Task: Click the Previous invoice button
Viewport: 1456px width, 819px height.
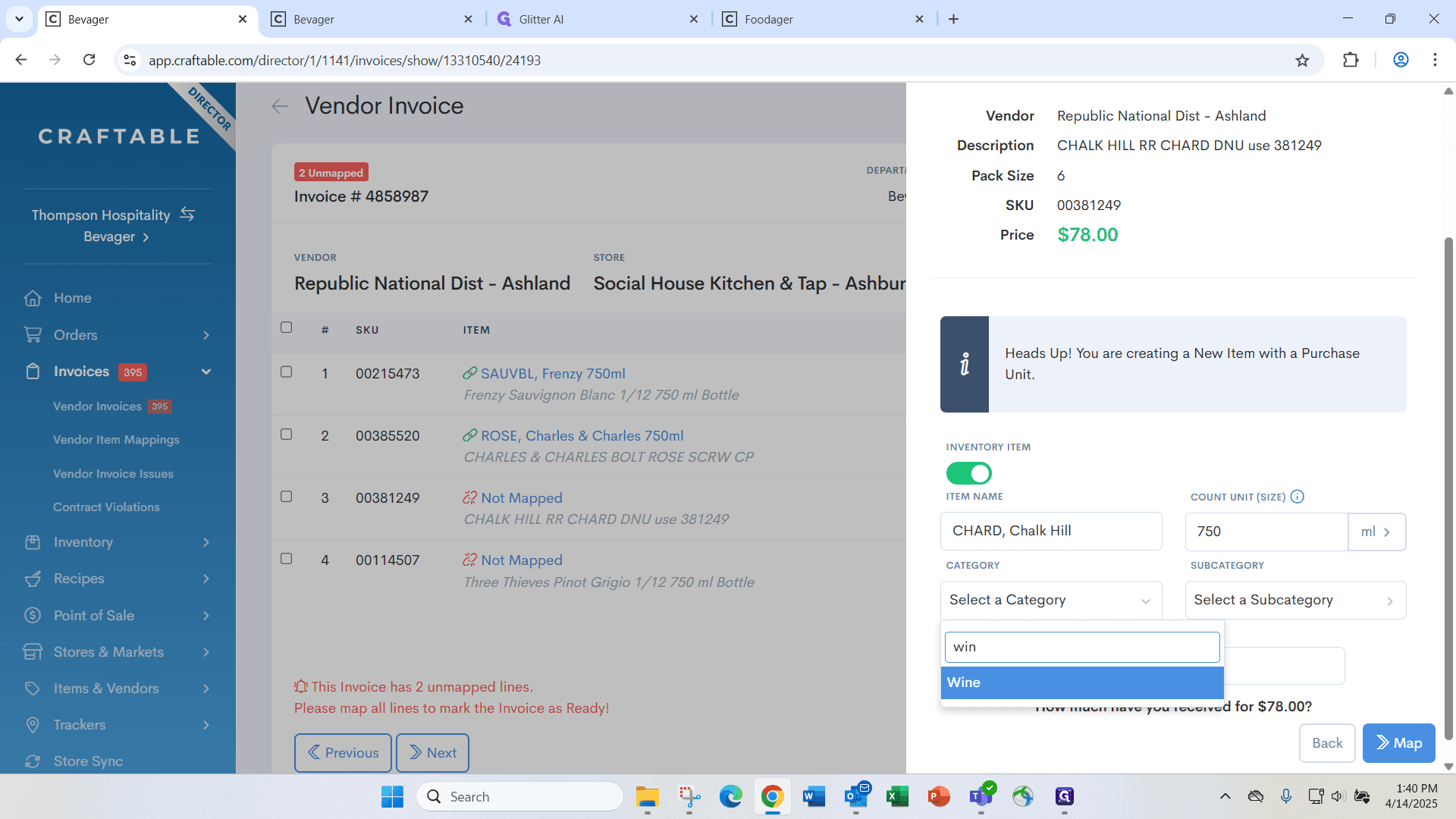Action: pos(343,753)
